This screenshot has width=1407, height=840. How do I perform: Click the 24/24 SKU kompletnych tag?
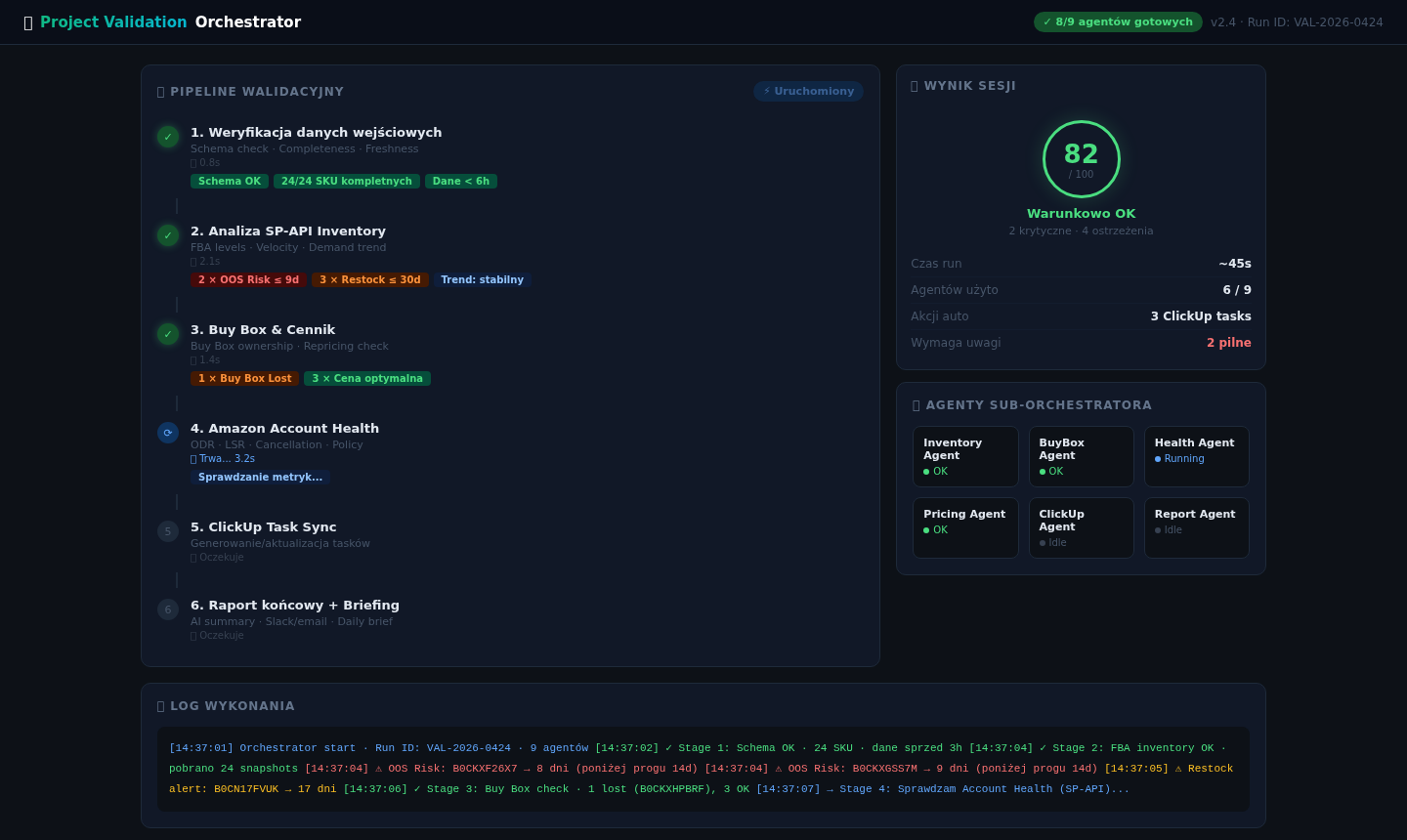[347, 181]
